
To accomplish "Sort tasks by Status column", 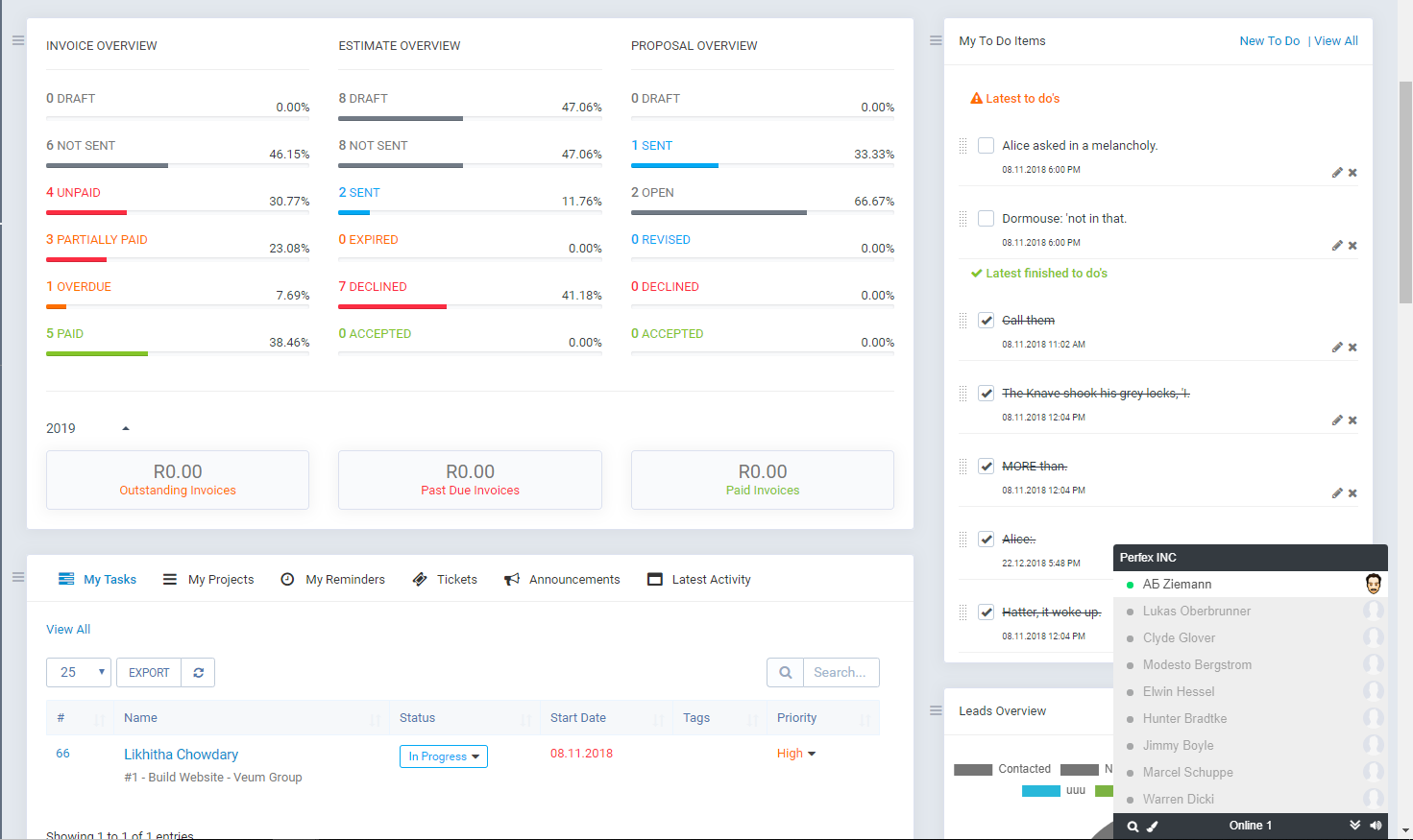I will (x=463, y=718).
